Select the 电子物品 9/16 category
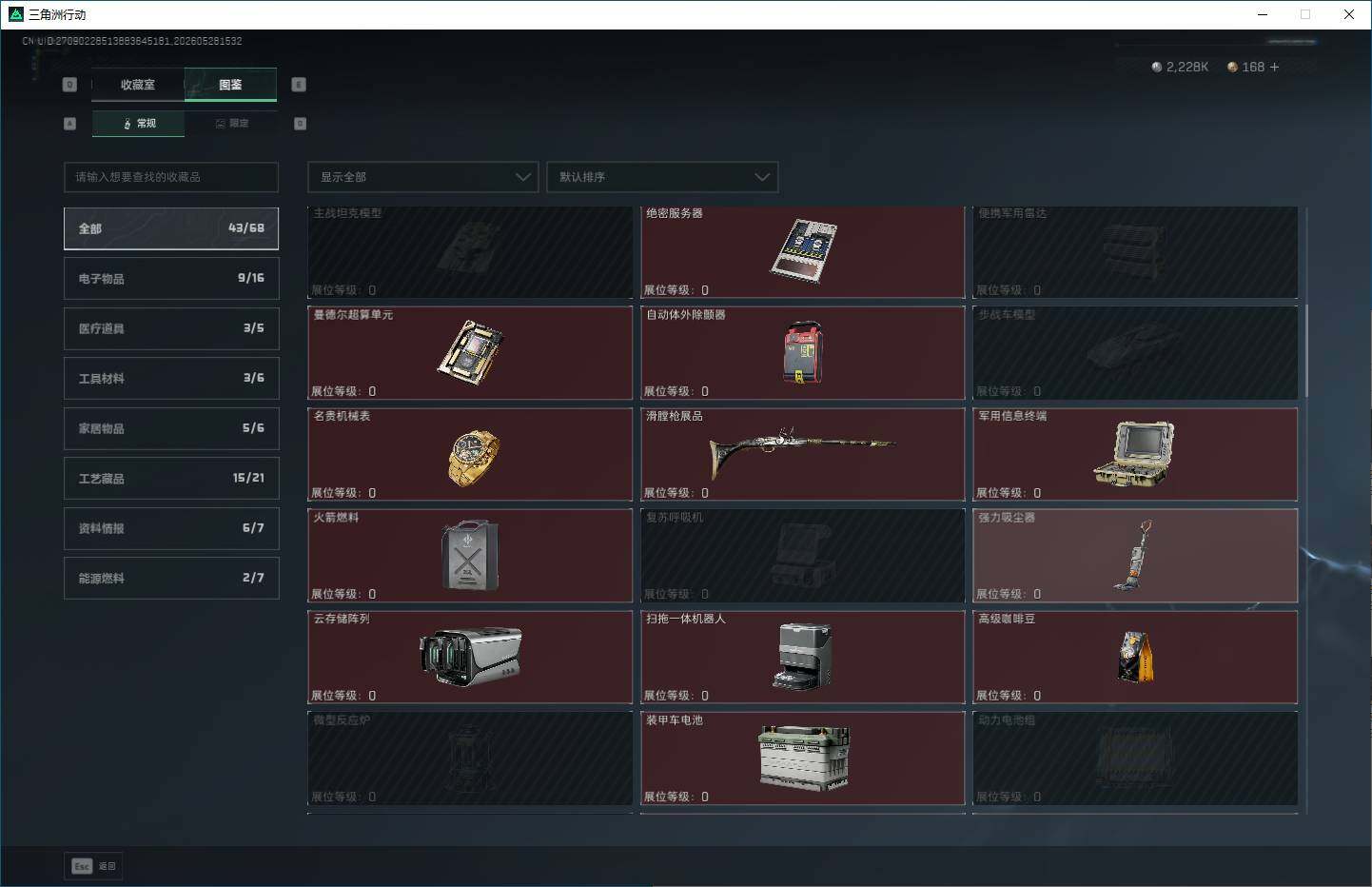Image resolution: width=1372 pixels, height=887 pixels. pyautogui.click(x=171, y=278)
